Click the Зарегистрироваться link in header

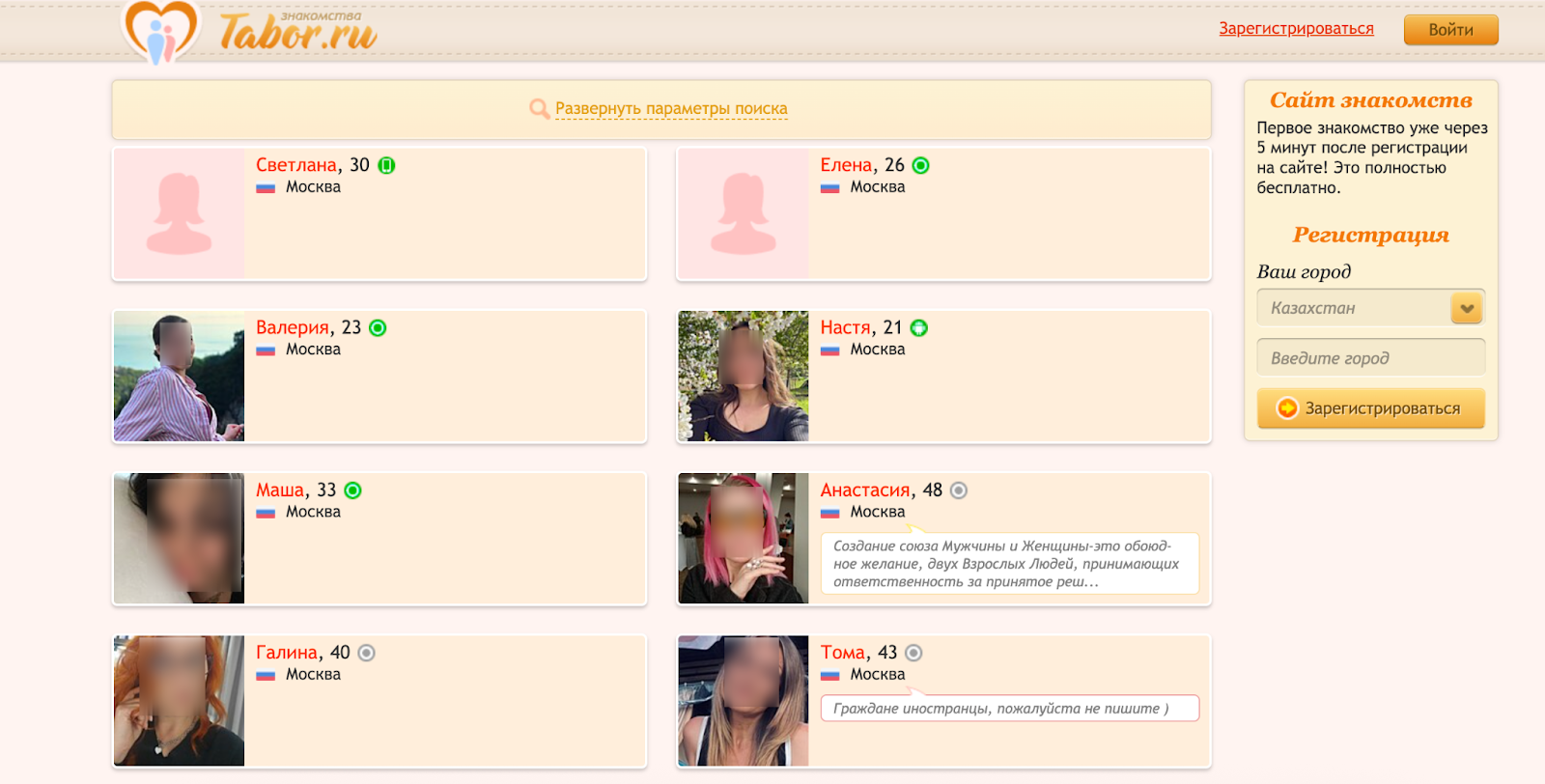click(1296, 29)
